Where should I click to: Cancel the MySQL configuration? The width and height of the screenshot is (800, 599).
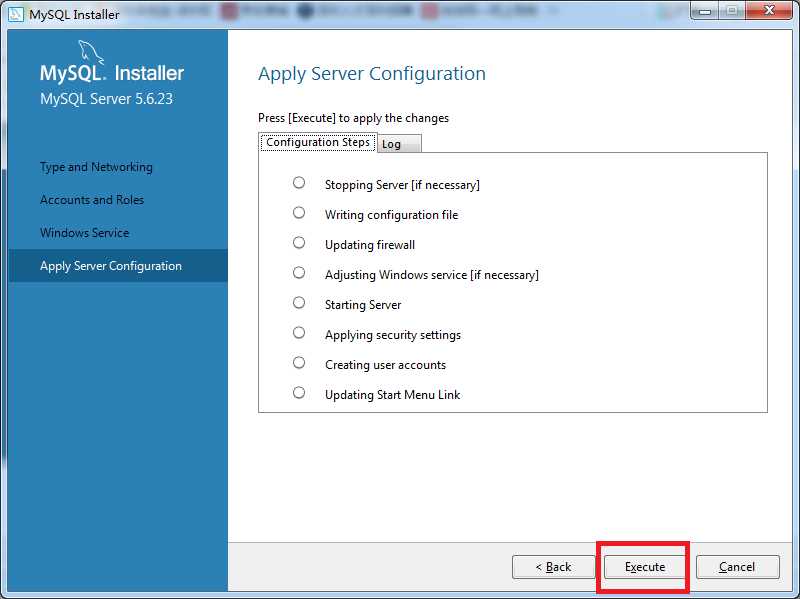[738, 567]
